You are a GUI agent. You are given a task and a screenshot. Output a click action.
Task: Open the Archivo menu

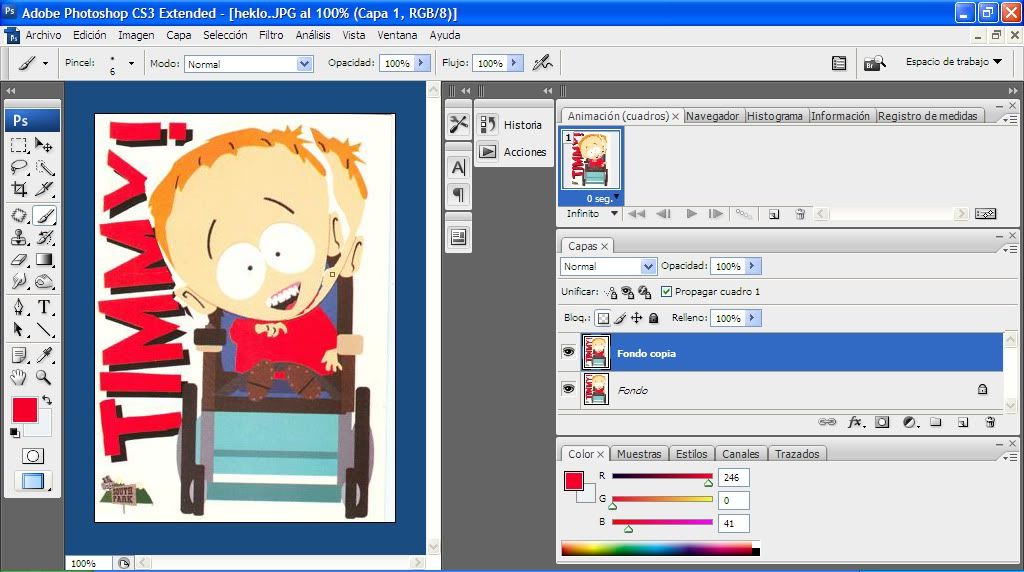tap(43, 35)
